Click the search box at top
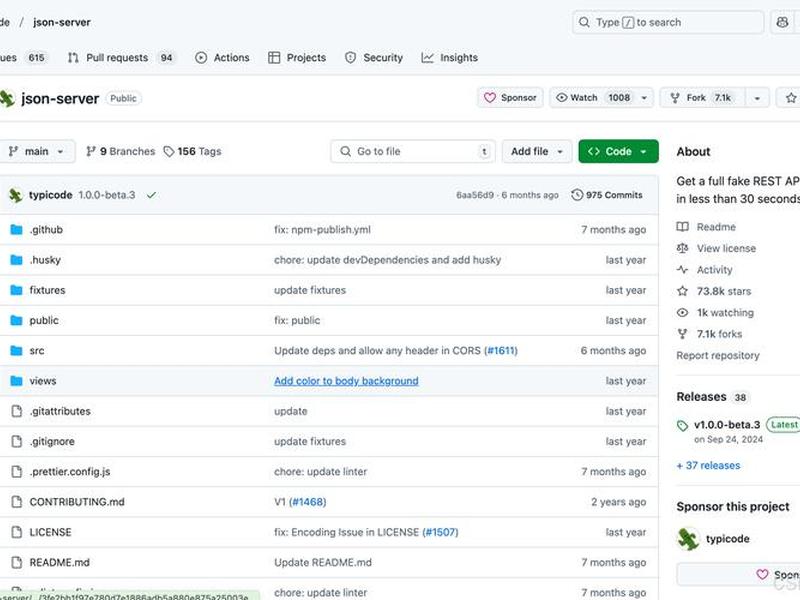The image size is (800, 600). 668,22
